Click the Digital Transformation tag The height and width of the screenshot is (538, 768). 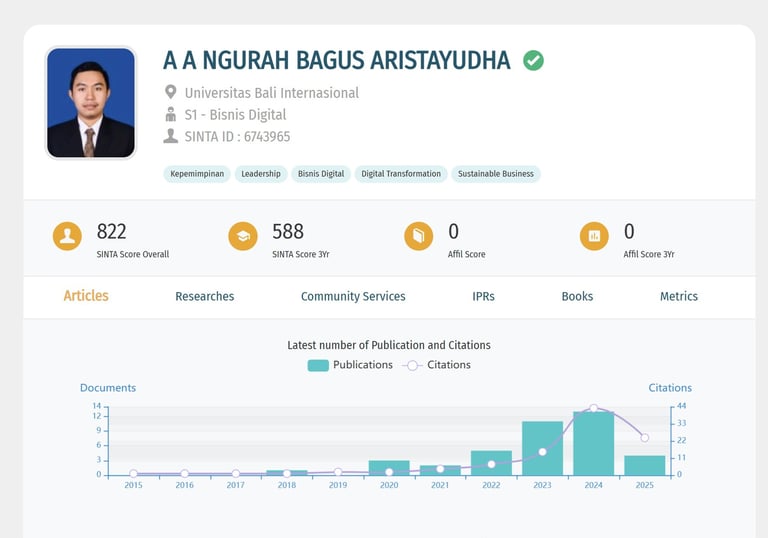coord(401,174)
